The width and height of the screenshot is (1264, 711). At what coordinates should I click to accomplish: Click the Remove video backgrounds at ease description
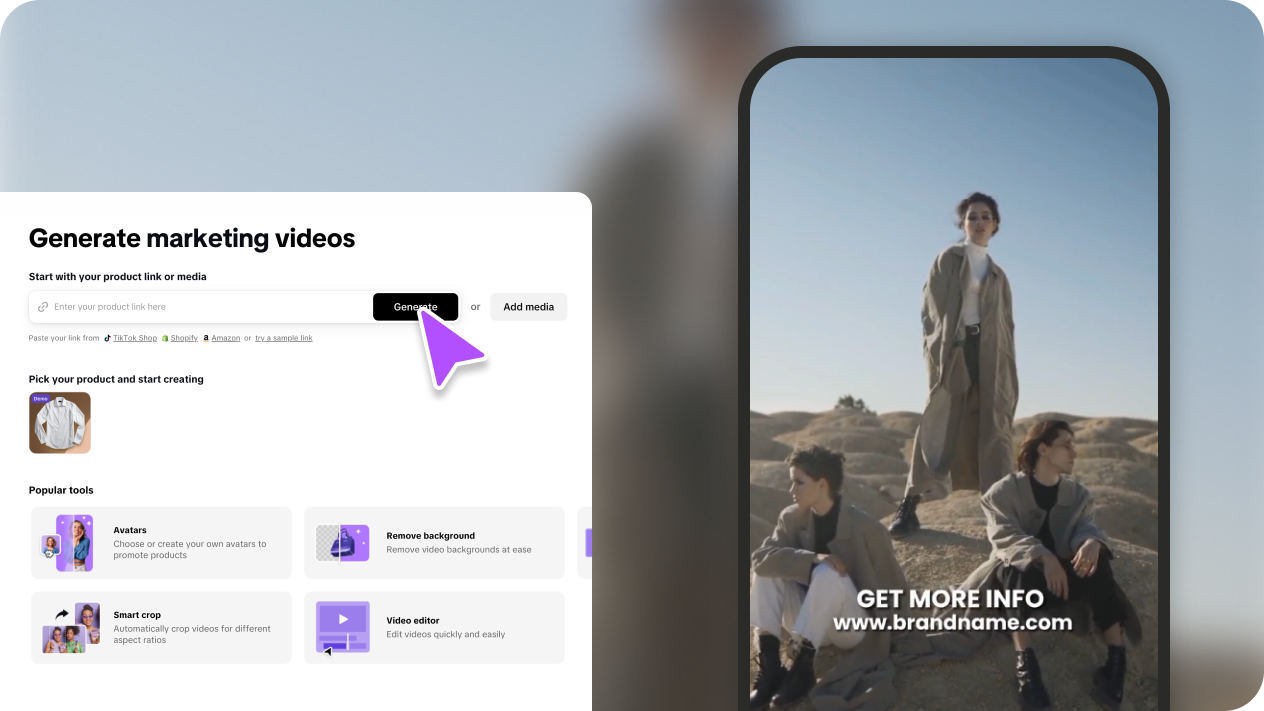(x=459, y=549)
